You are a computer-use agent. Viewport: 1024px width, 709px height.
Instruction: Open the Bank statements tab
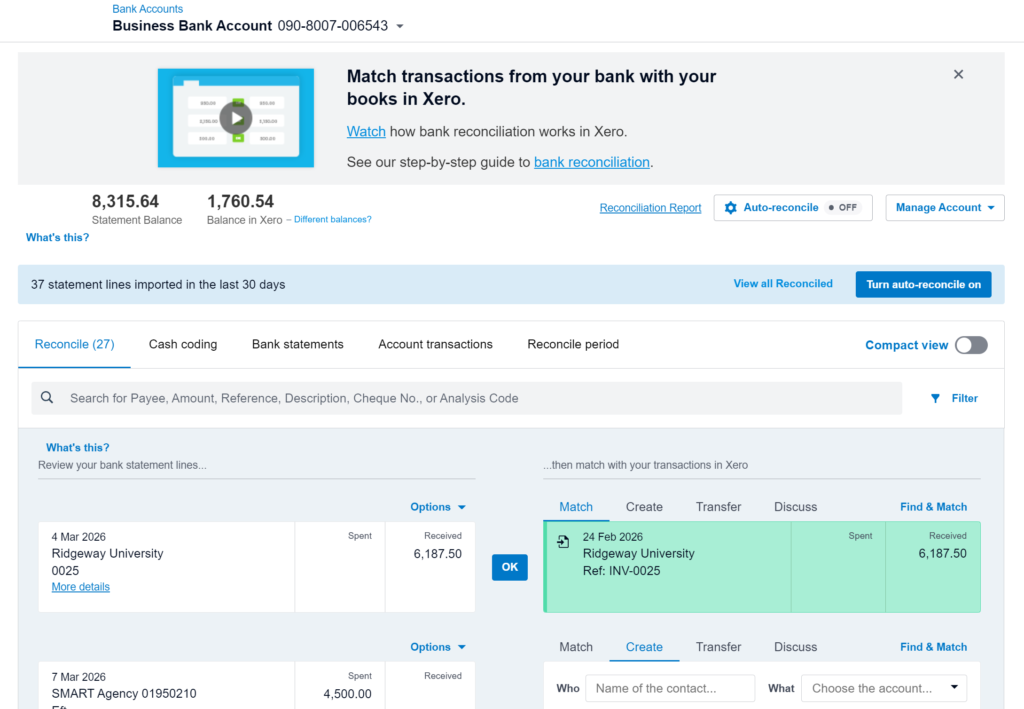click(297, 344)
